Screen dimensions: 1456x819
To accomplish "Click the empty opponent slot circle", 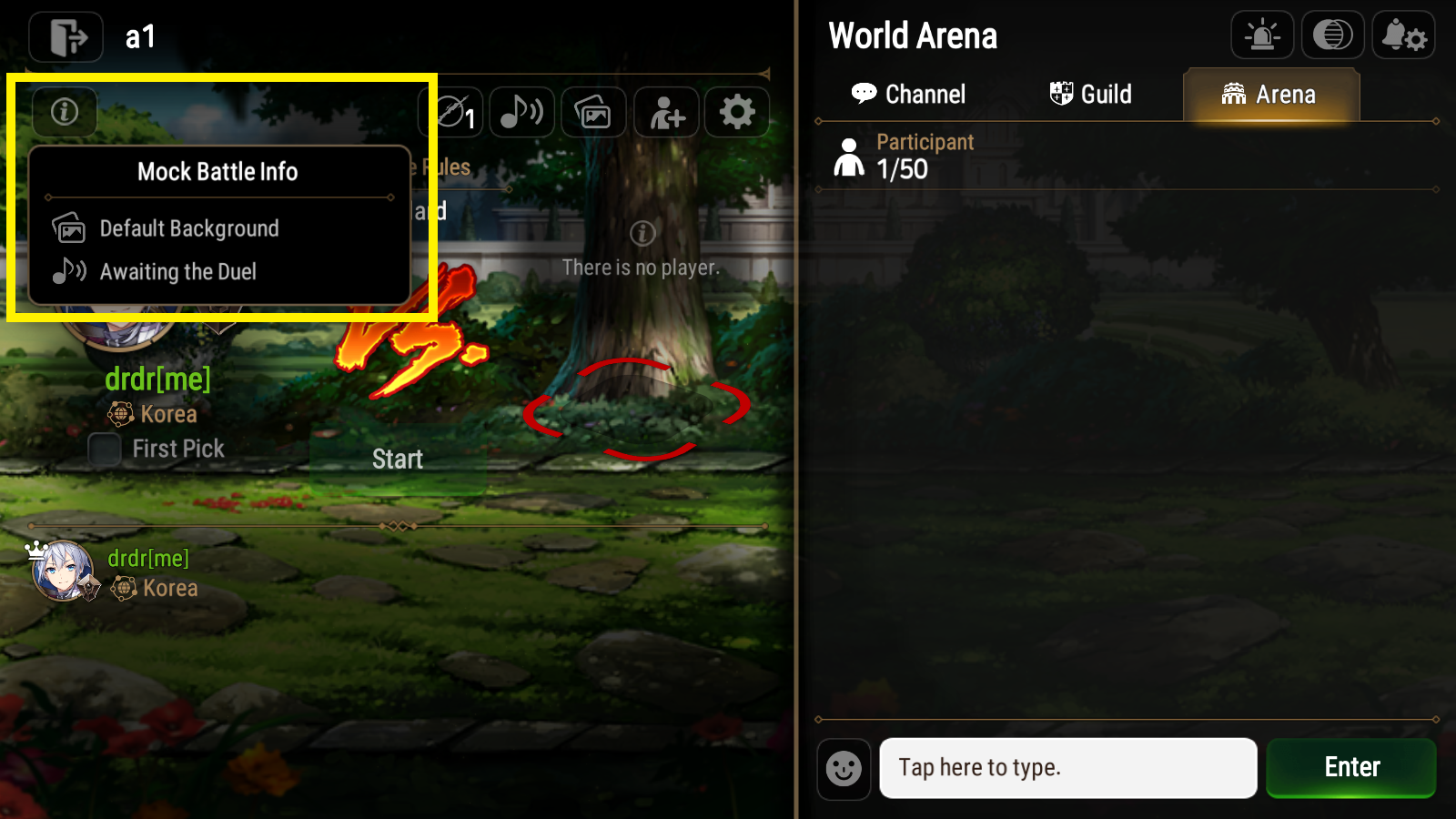I will 637,408.
